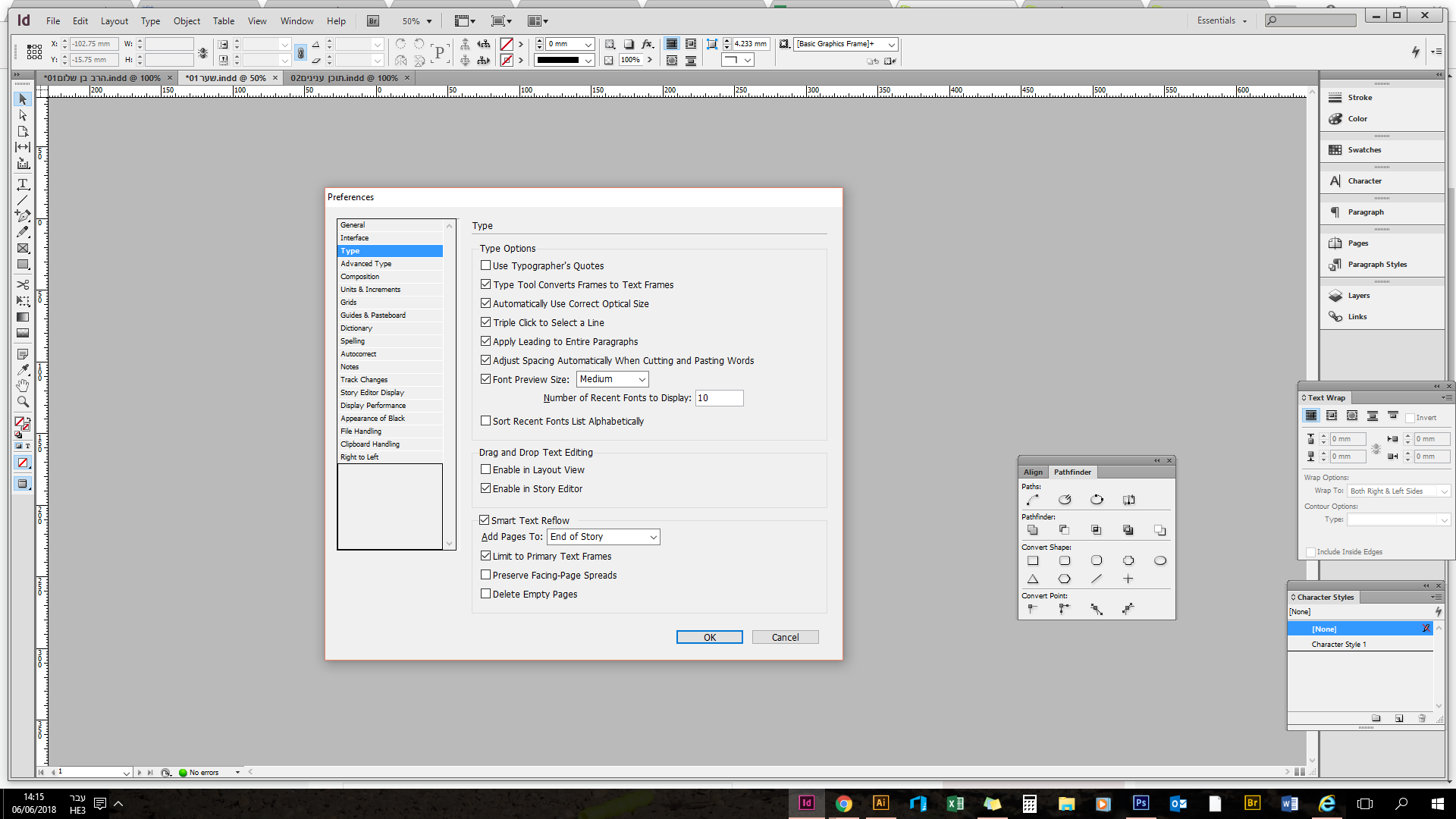Open Excel from Windows taskbar
1456x819 pixels.
(955, 803)
